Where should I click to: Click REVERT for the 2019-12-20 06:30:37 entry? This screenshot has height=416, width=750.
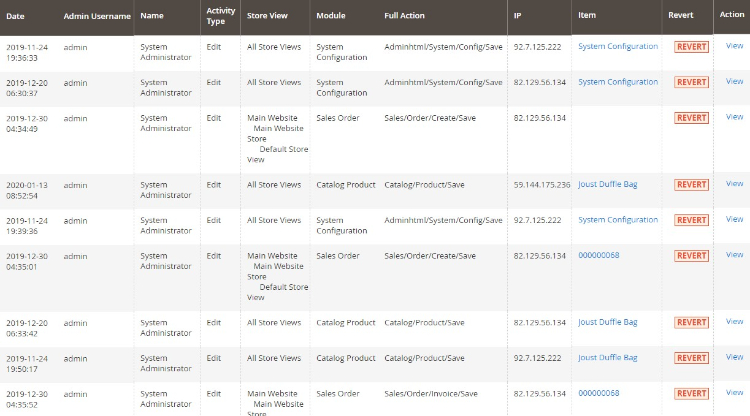point(691,83)
